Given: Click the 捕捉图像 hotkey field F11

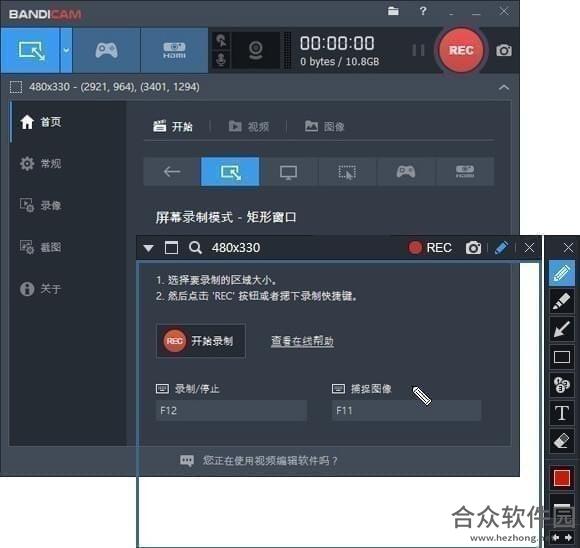Looking at the screenshot, I should coord(407,410).
